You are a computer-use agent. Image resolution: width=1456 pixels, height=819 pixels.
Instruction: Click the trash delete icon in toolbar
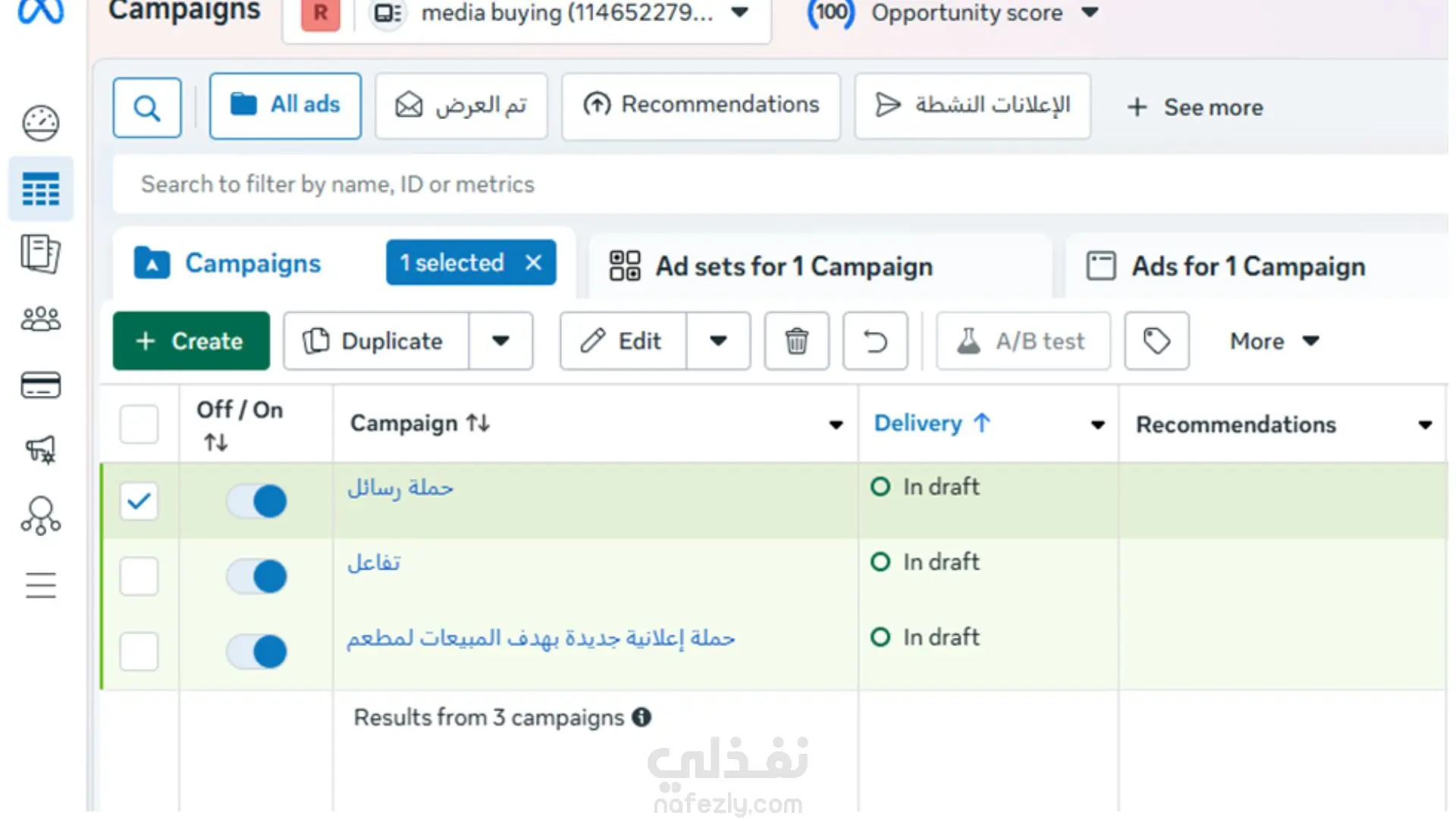coord(796,341)
